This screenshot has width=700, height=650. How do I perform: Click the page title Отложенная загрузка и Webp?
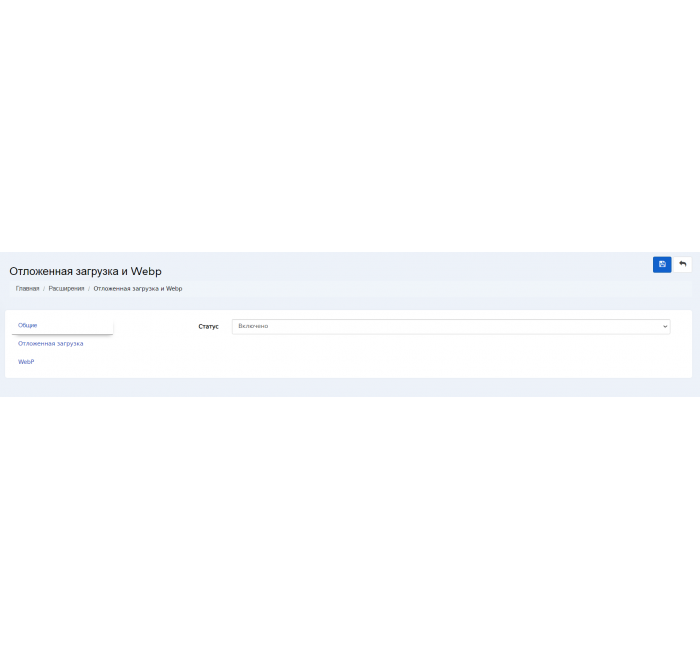click(85, 271)
